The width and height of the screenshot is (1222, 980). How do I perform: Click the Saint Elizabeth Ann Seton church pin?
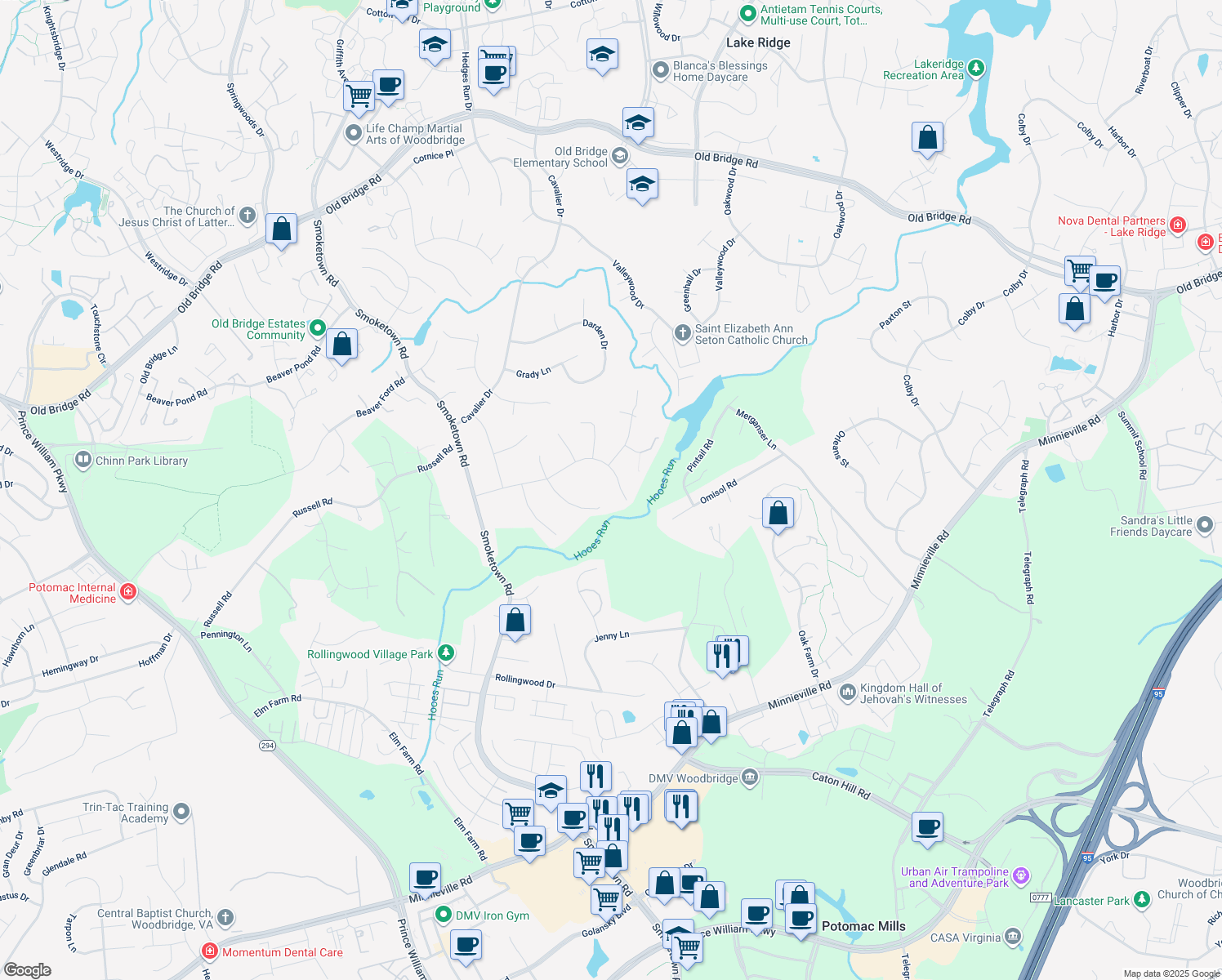pyautogui.click(x=683, y=333)
